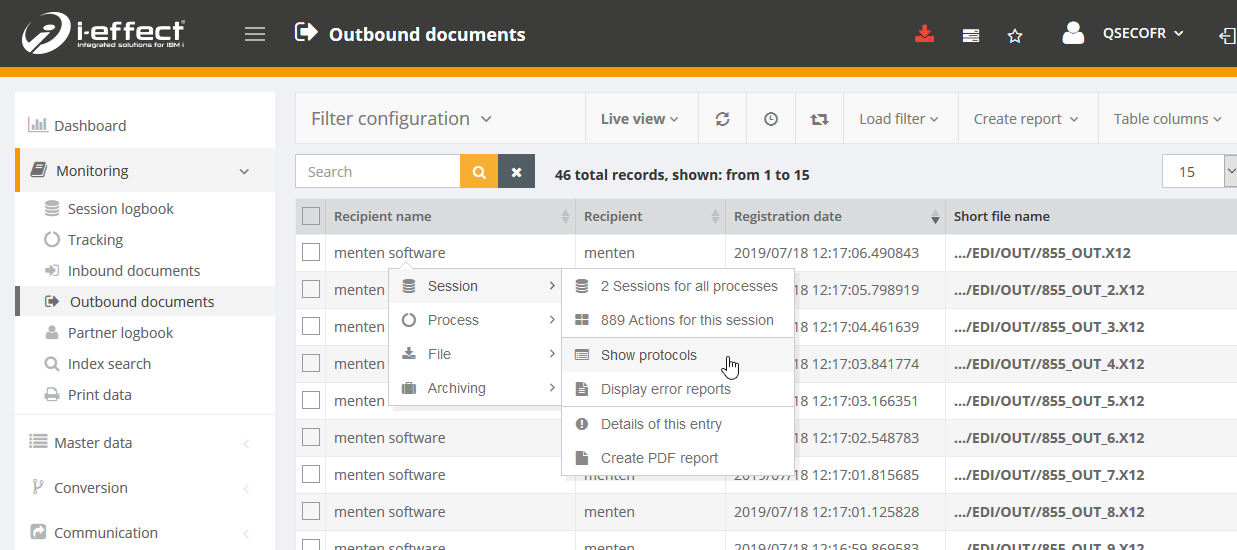Open the Table columns dropdown
This screenshot has width=1237, height=550.
click(1167, 119)
